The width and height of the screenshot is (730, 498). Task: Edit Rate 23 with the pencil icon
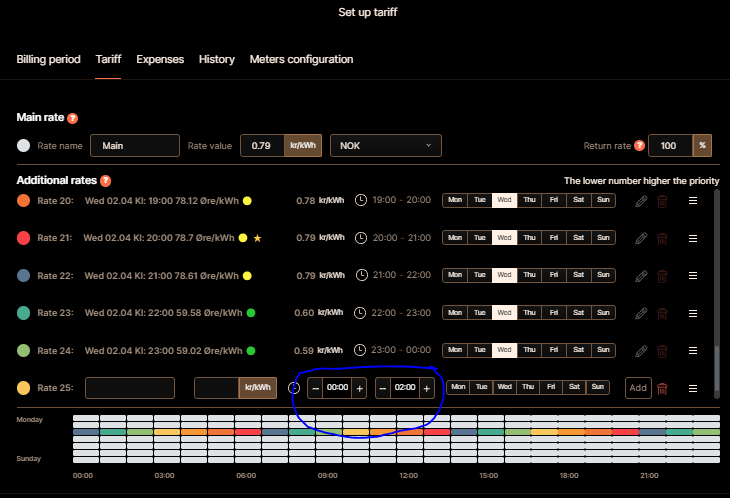click(641, 313)
